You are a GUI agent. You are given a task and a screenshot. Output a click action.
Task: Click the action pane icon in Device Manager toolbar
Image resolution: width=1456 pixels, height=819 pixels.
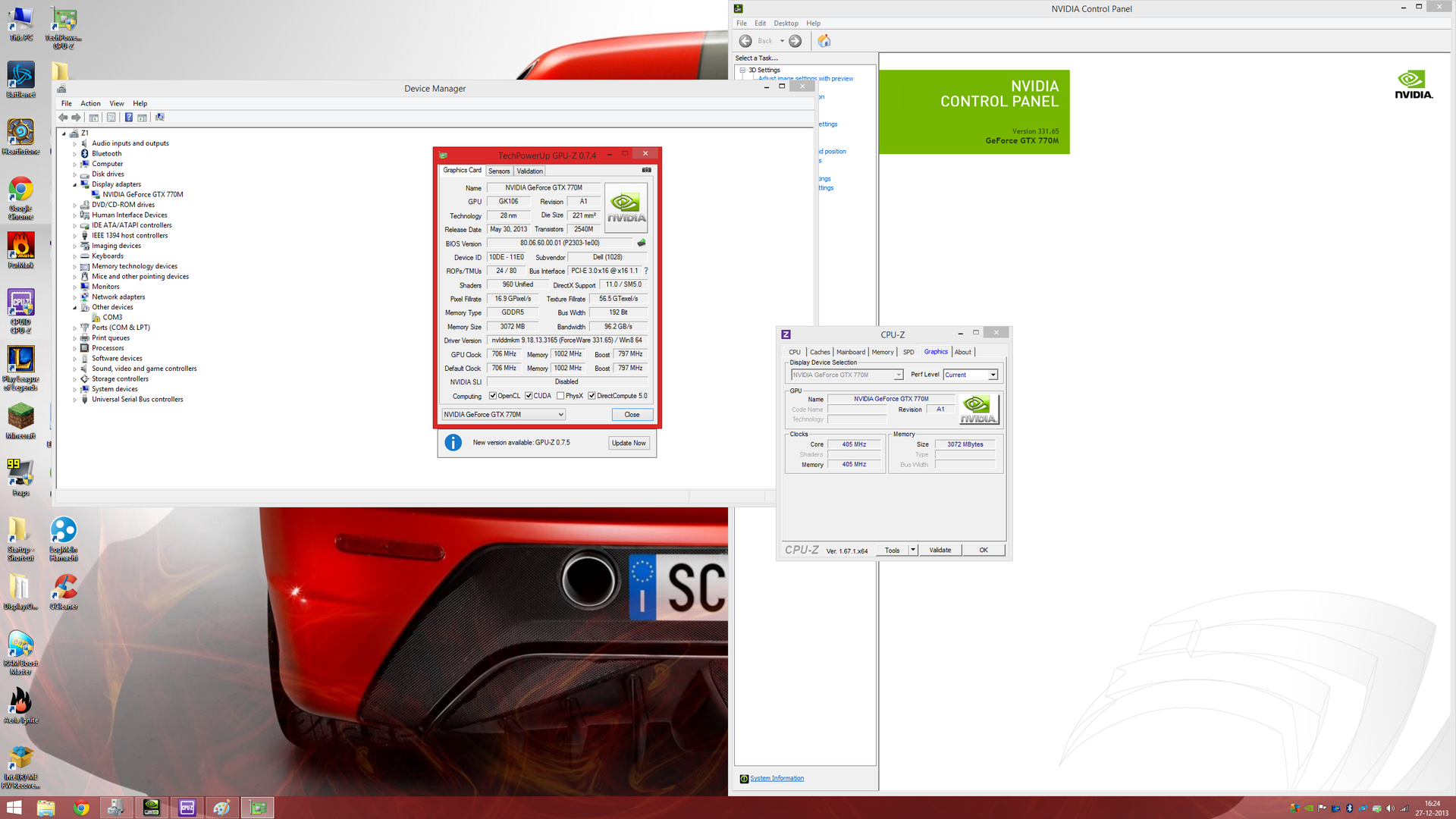click(142, 118)
